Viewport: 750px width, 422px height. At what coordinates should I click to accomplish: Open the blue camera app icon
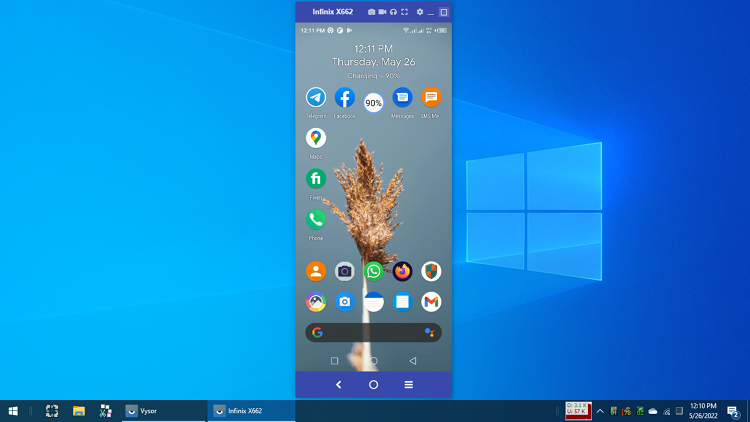344,302
